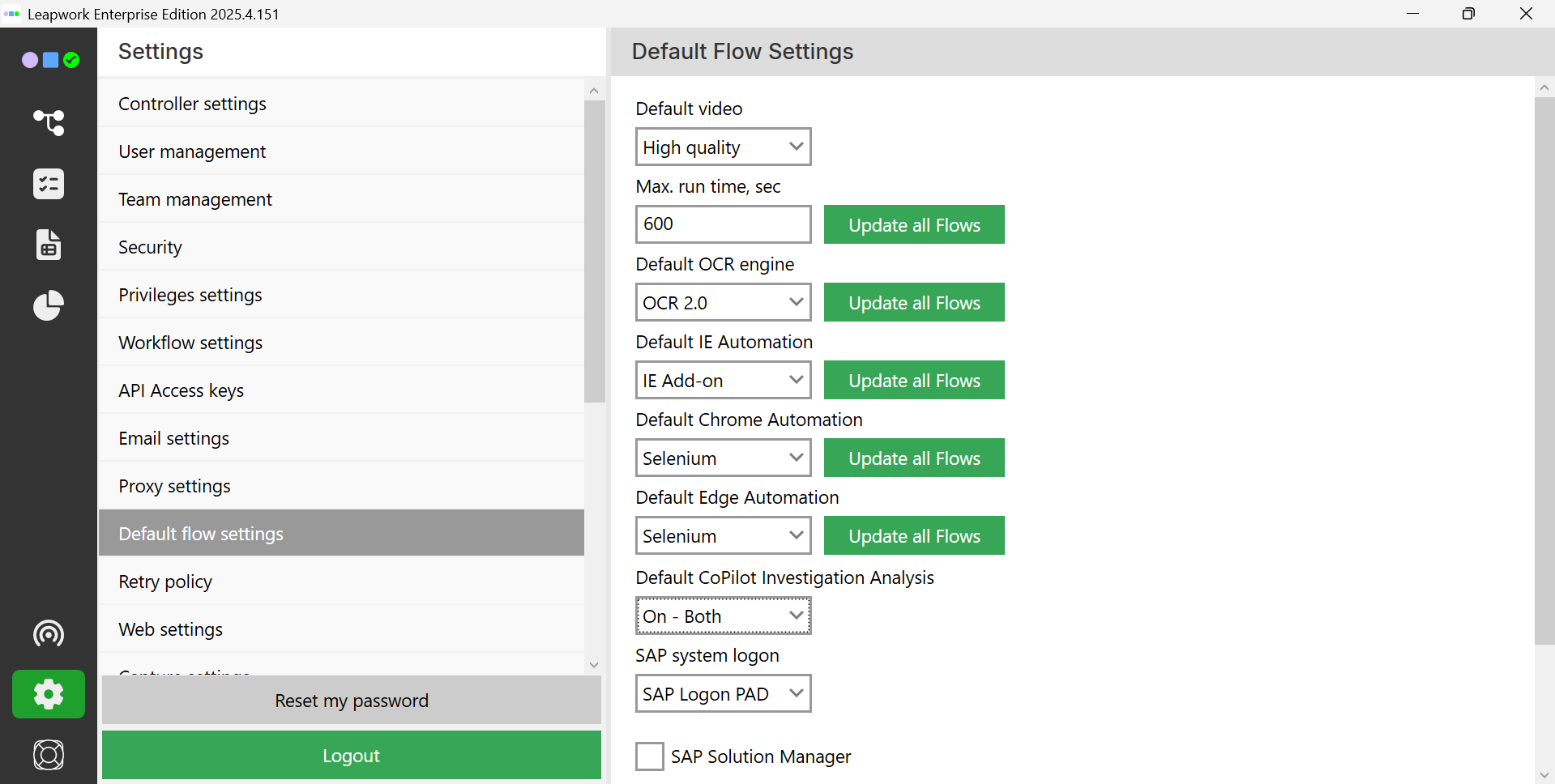Viewport: 1555px width, 784px height.
Task: Click the Leapwork logo icon
Action: pyautogui.click(x=49, y=60)
